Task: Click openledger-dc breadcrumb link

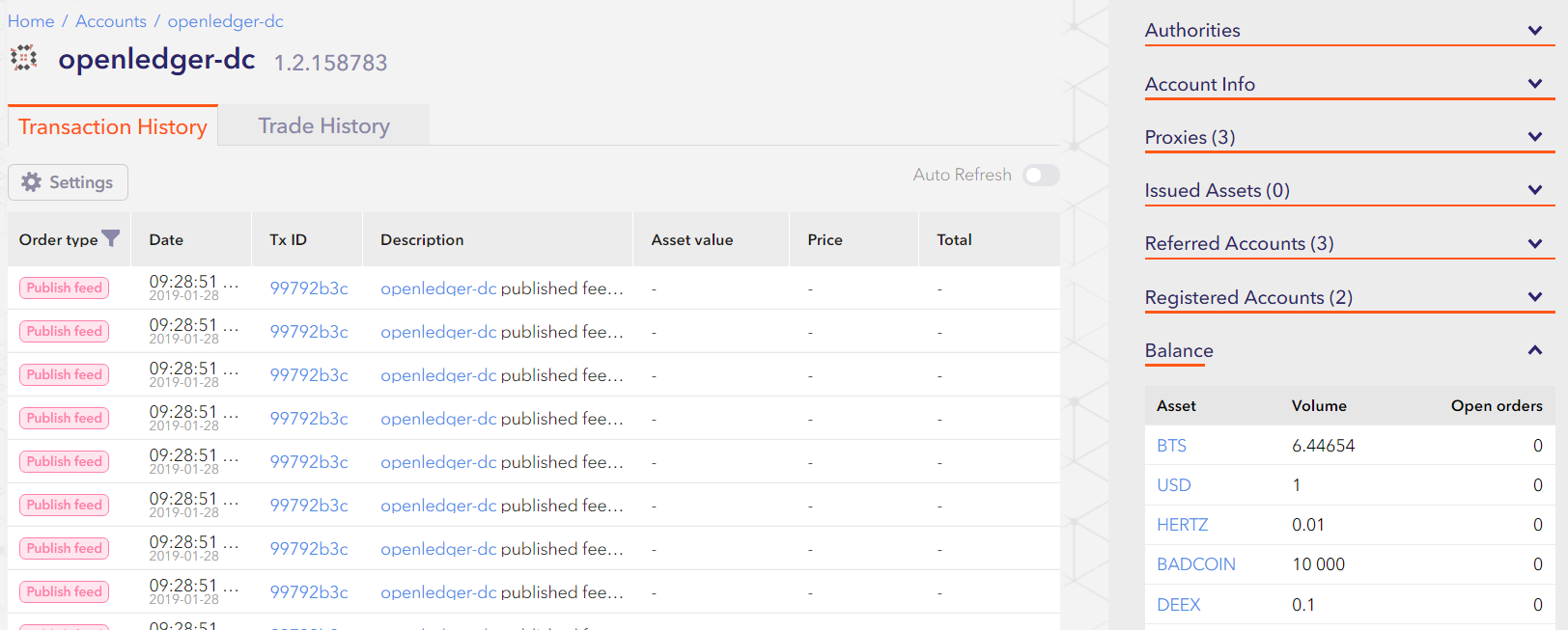Action: click(x=226, y=21)
